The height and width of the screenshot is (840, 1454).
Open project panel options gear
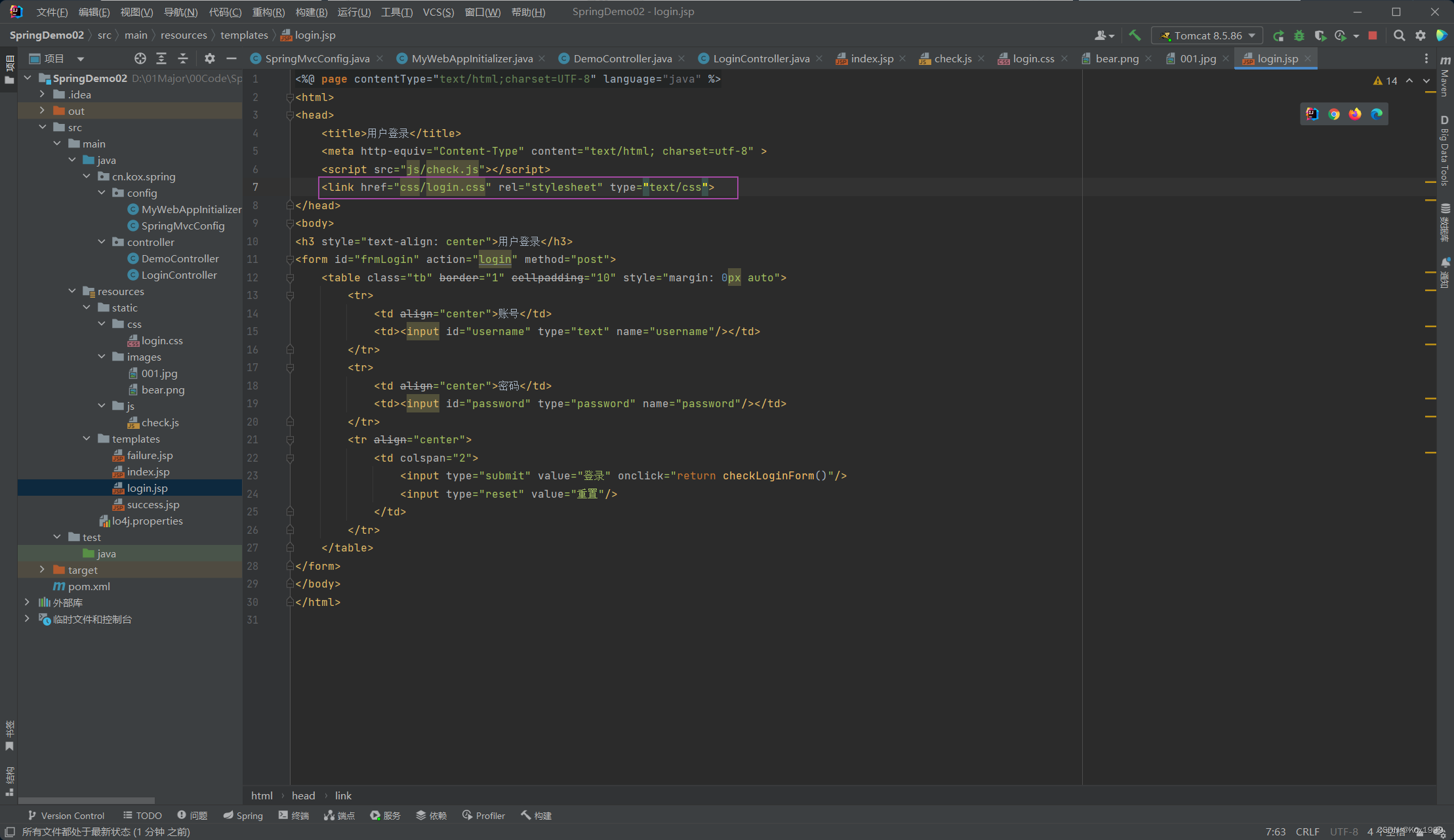pyautogui.click(x=210, y=58)
